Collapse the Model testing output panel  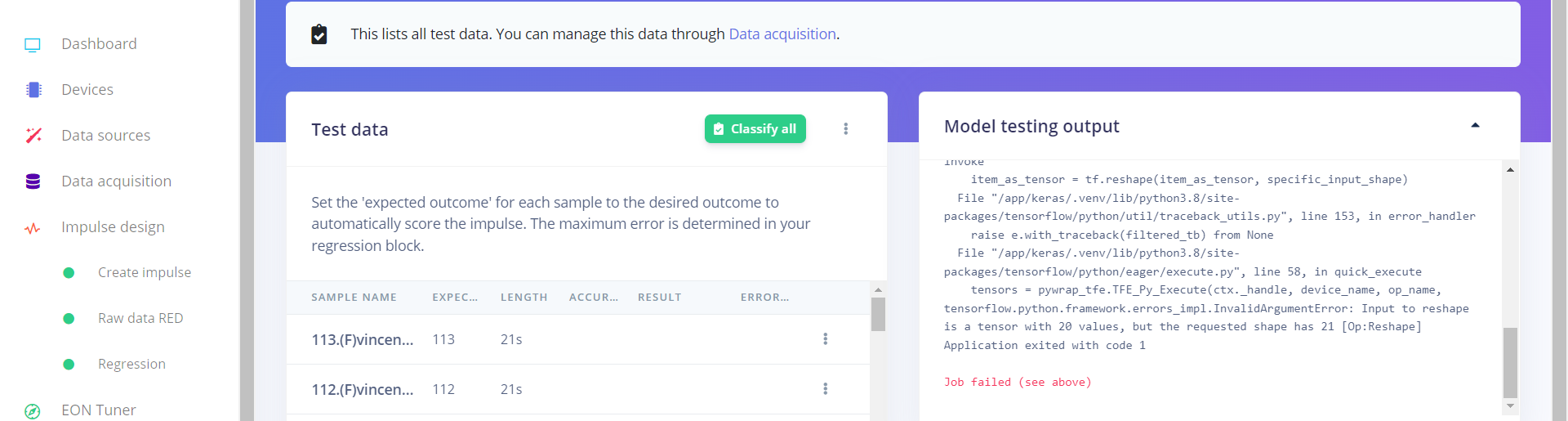pos(1475,125)
